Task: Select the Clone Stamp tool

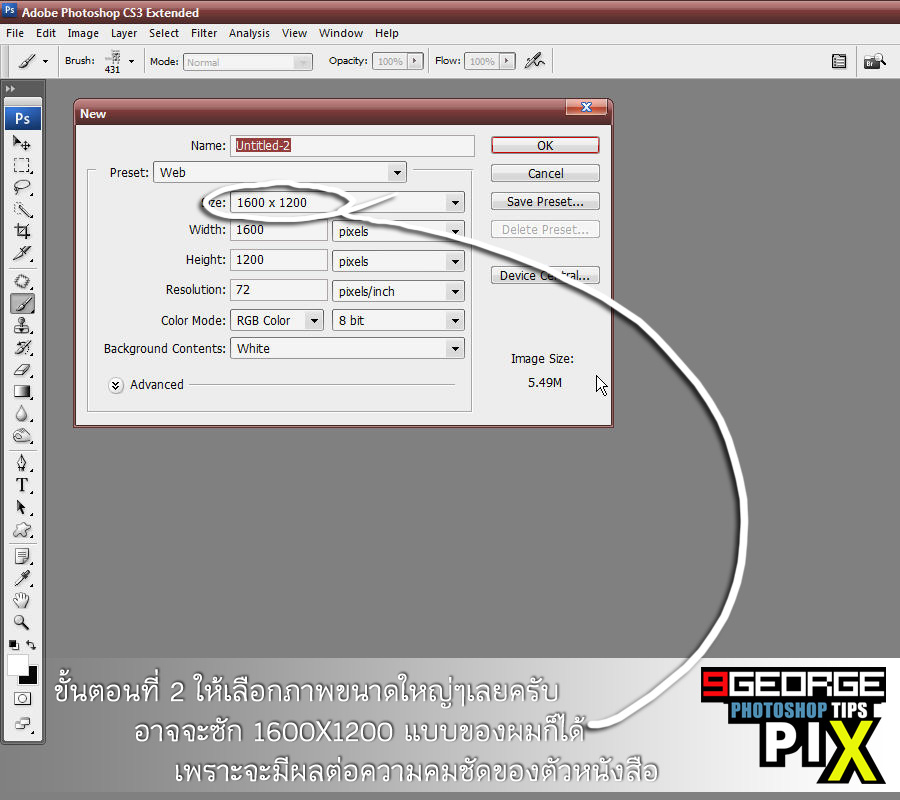Action: (x=22, y=325)
